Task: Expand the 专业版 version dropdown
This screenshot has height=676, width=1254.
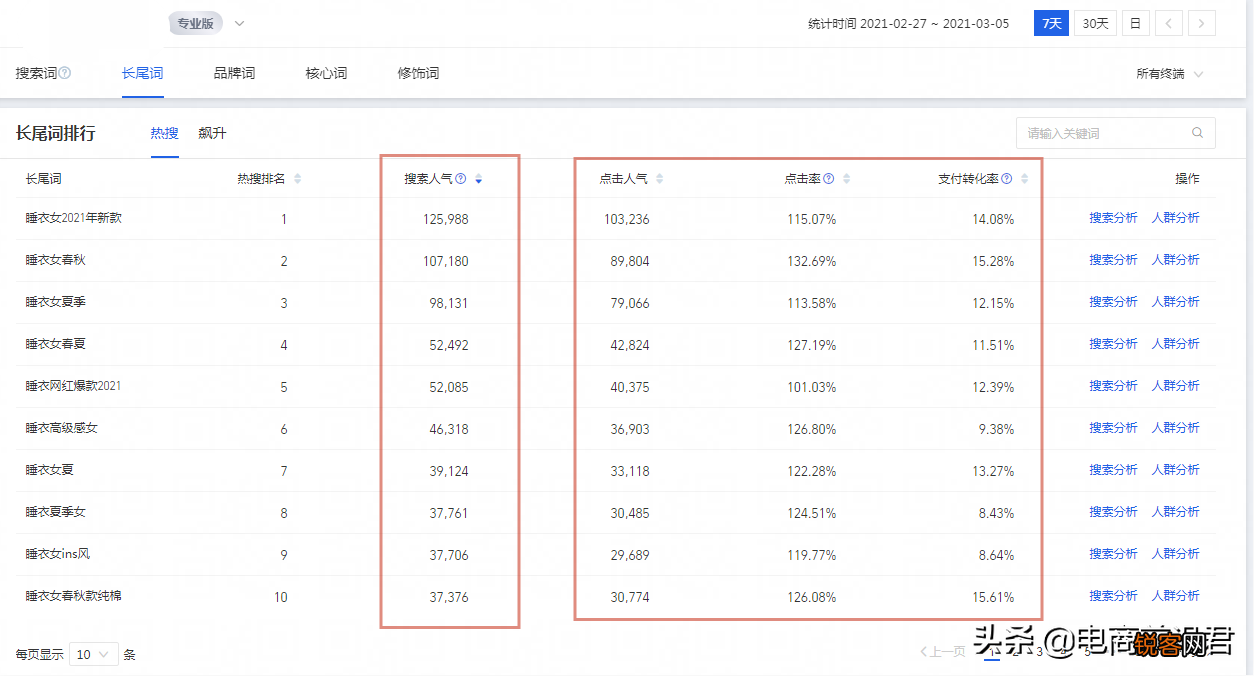Action: 239,23
